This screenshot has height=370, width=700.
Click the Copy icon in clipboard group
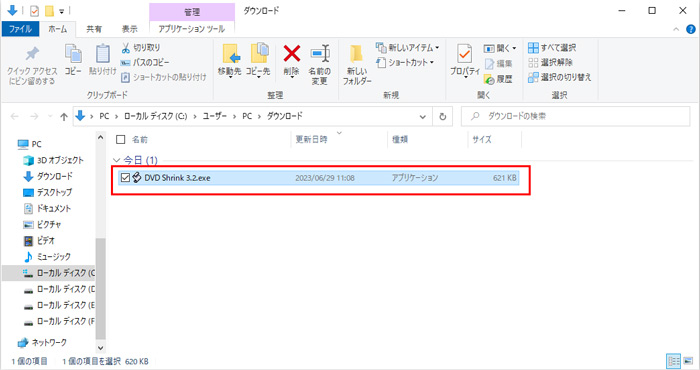pos(73,54)
